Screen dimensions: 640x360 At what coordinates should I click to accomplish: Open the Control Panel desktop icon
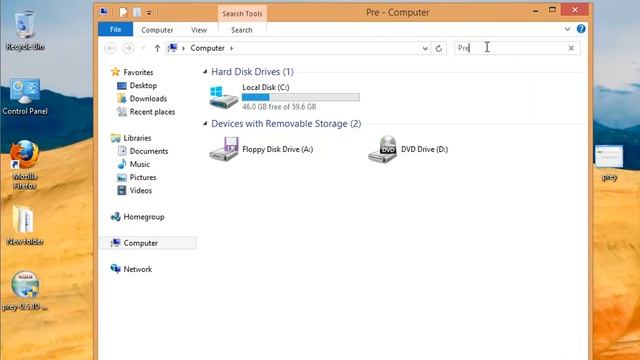pyautogui.click(x=25, y=96)
